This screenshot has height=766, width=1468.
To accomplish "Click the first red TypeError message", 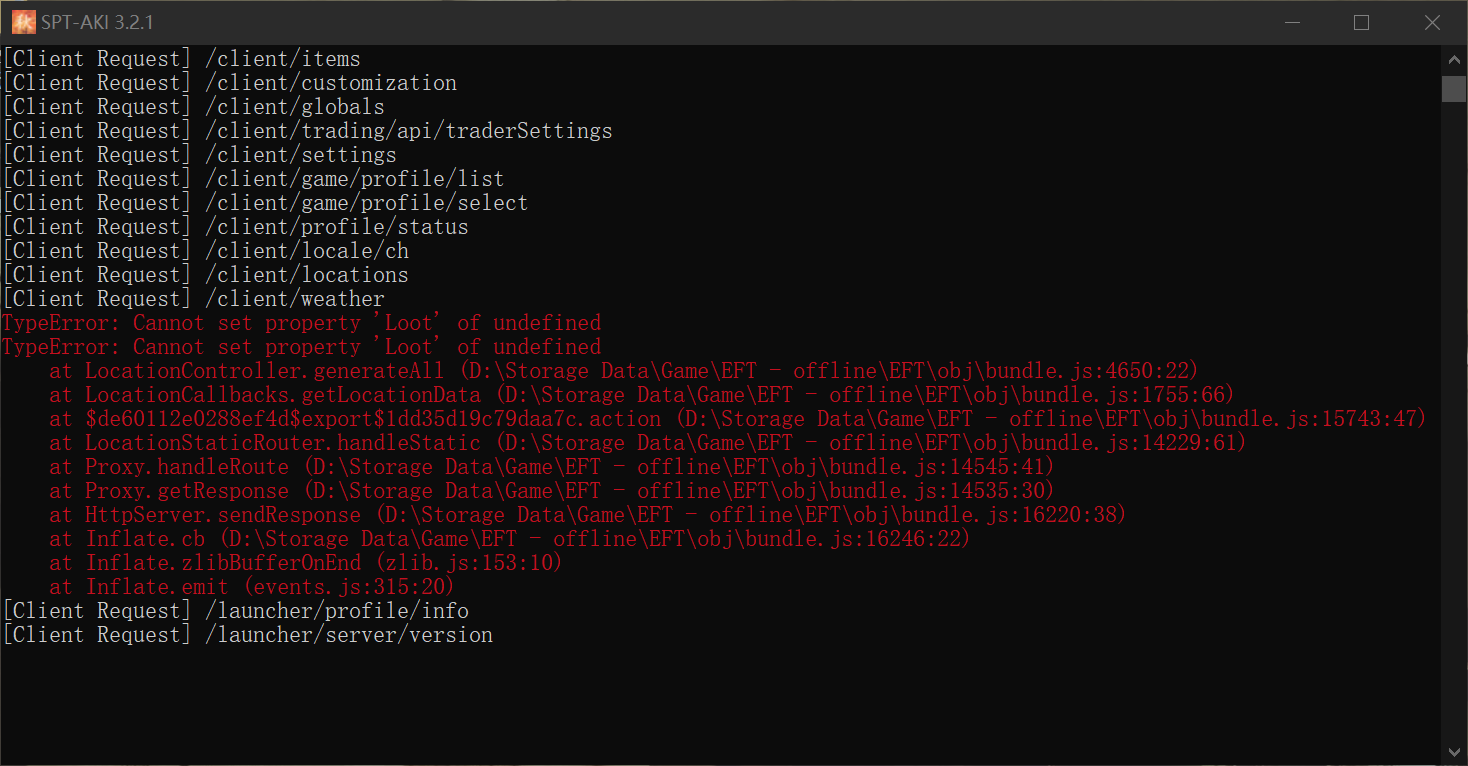I will [x=301, y=323].
